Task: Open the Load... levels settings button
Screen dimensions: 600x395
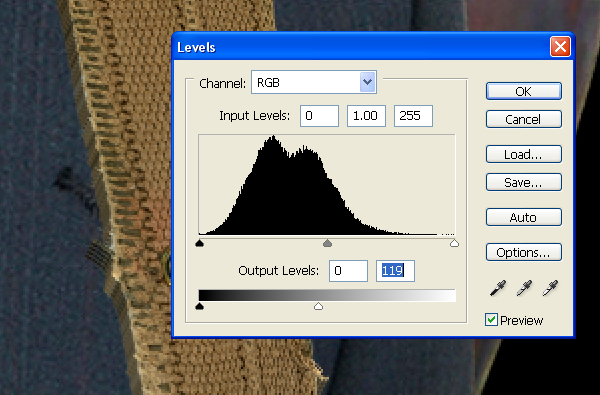Action: (x=524, y=154)
